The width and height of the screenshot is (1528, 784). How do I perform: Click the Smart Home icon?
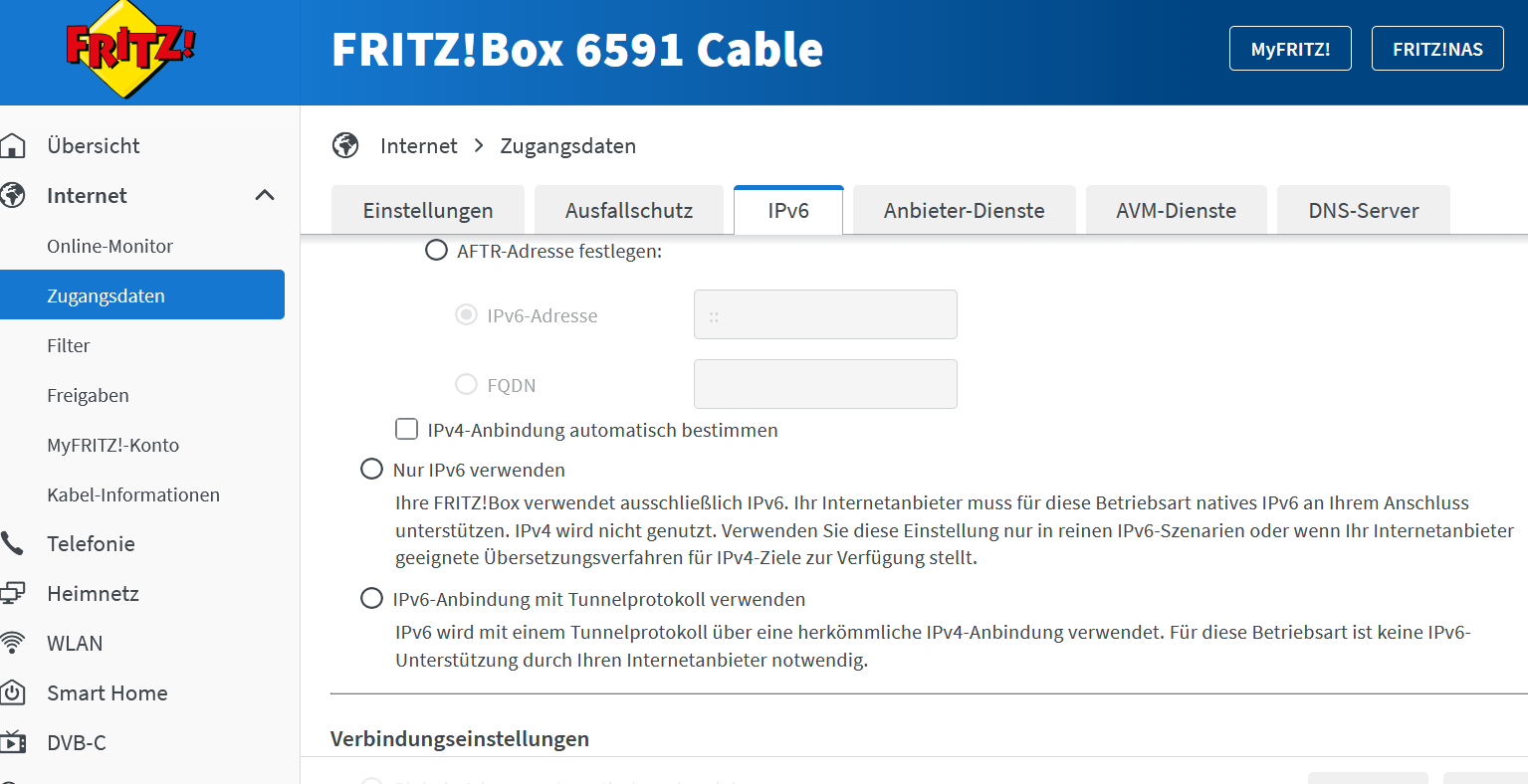click(13, 692)
